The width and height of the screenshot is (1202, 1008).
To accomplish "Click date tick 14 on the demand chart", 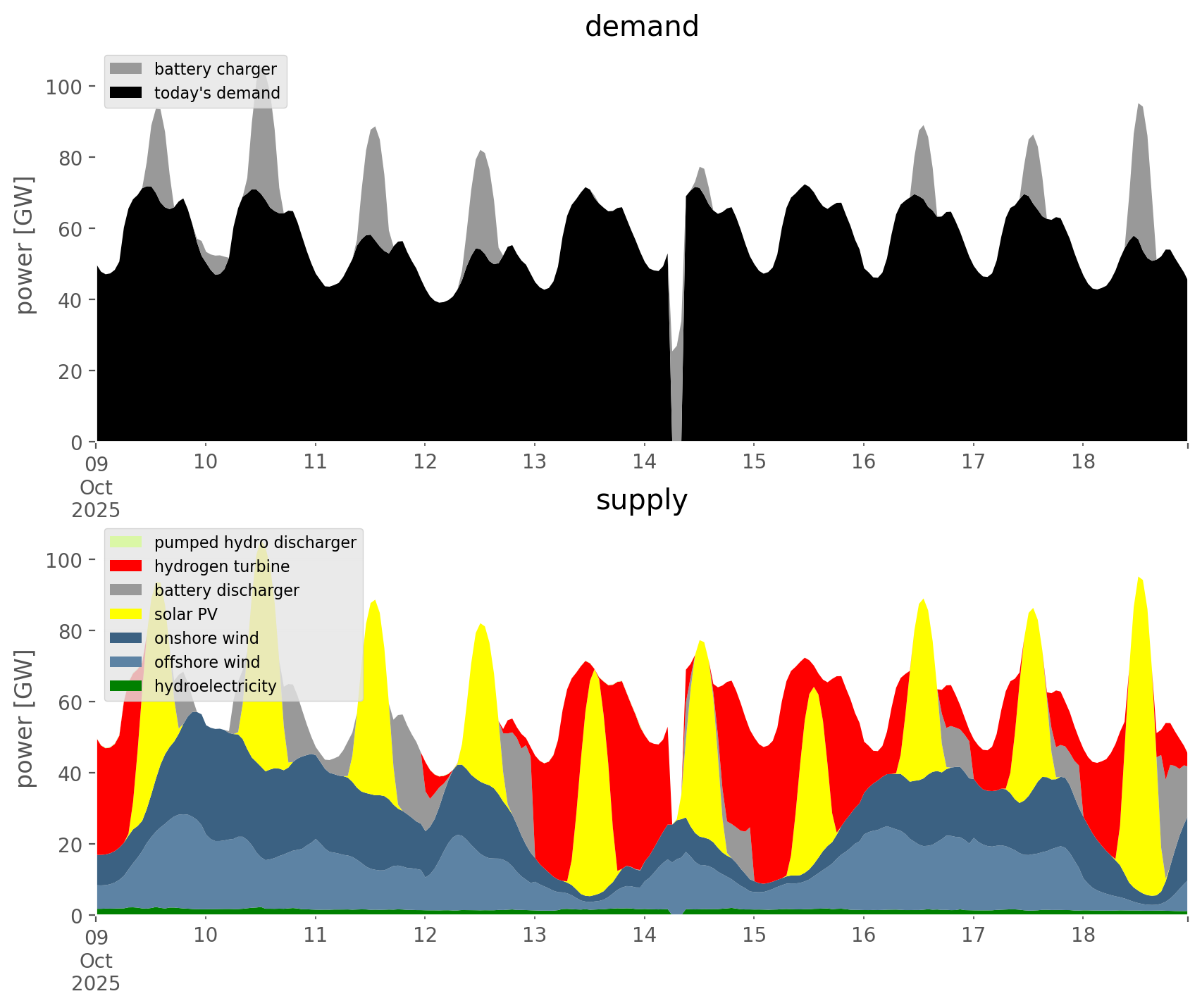I will pos(644,462).
